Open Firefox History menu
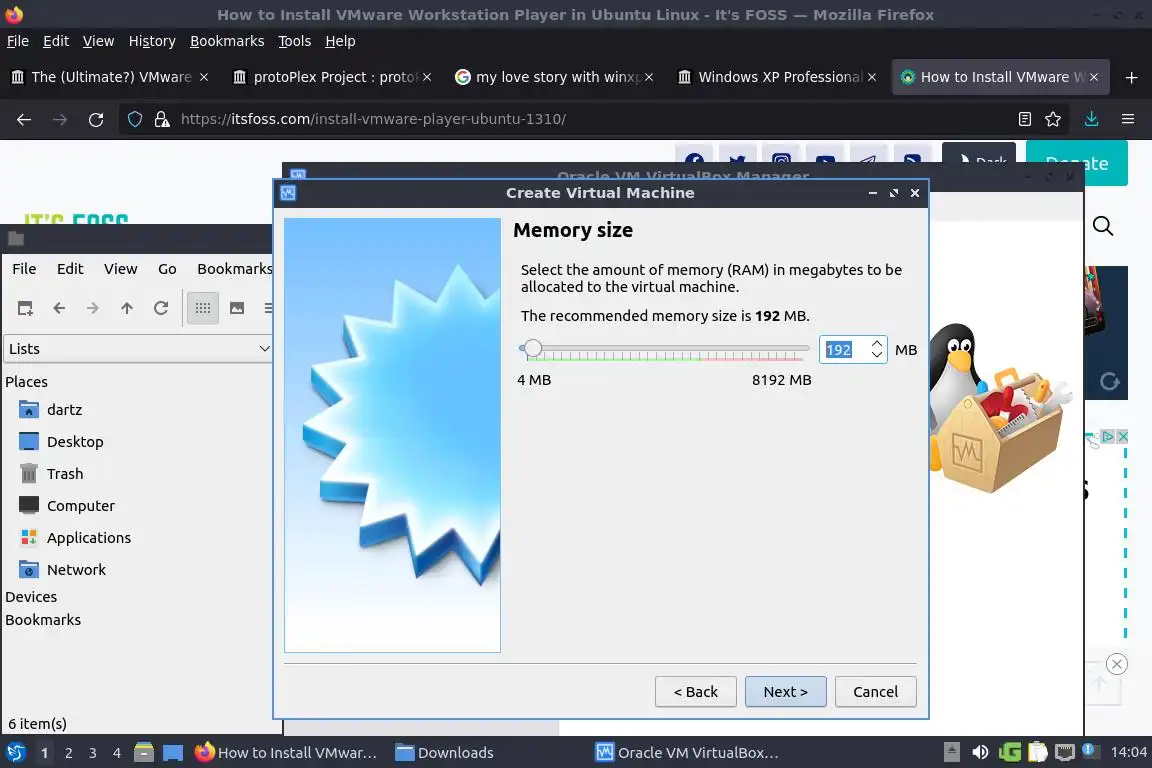 (152, 41)
